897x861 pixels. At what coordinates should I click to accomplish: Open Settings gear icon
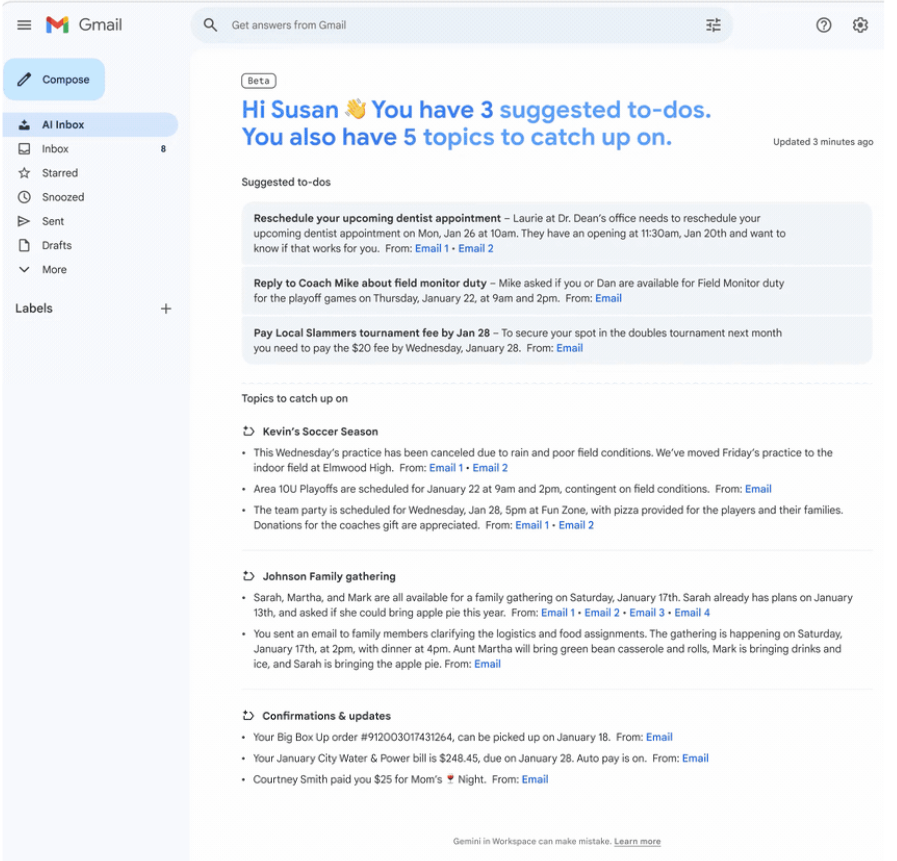(x=860, y=25)
